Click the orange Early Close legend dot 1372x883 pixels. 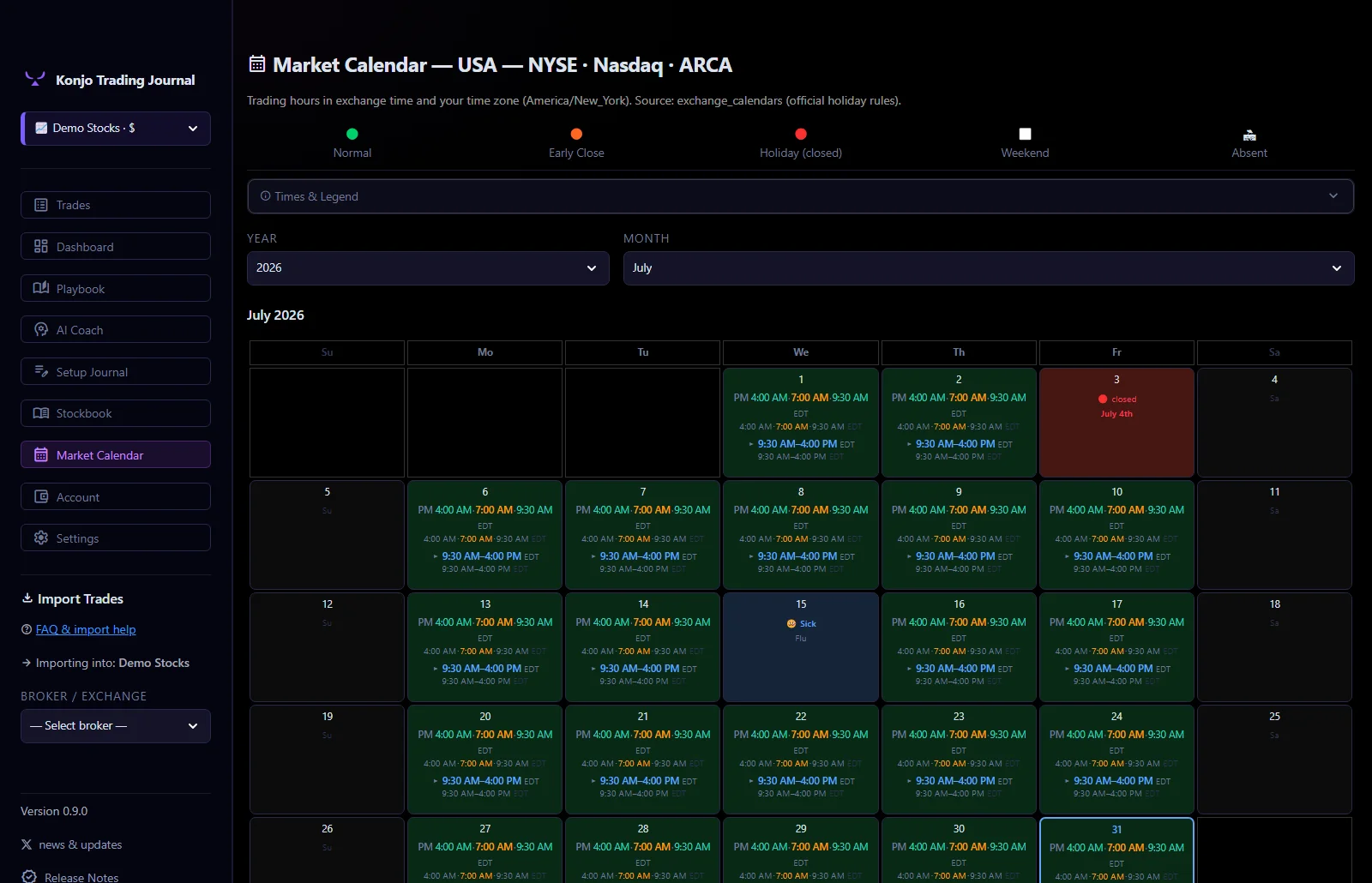(576, 134)
